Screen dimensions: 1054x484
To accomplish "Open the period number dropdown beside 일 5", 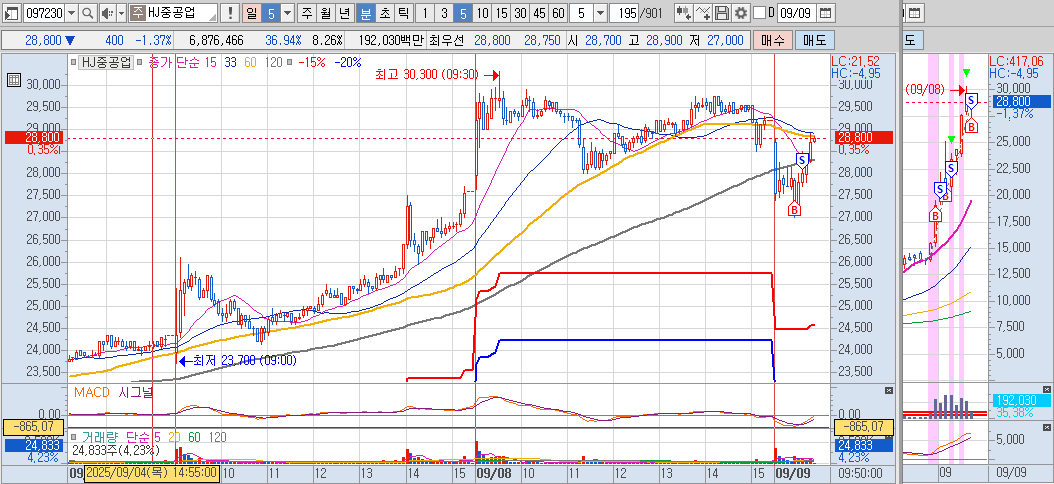I will [x=287, y=13].
